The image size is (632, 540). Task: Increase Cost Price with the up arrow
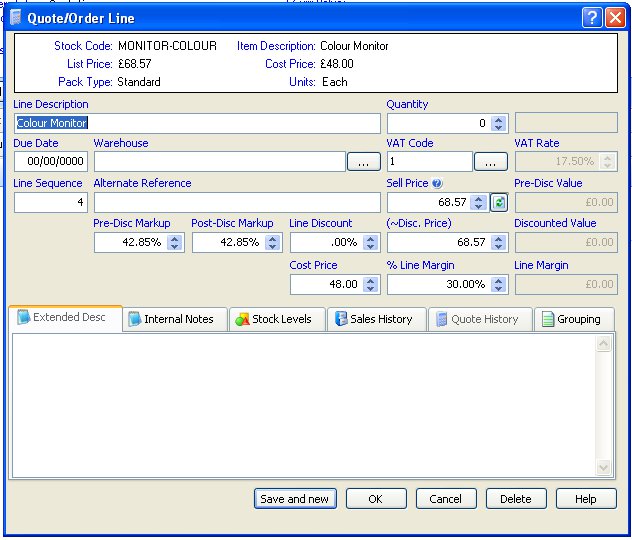(x=370, y=280)
